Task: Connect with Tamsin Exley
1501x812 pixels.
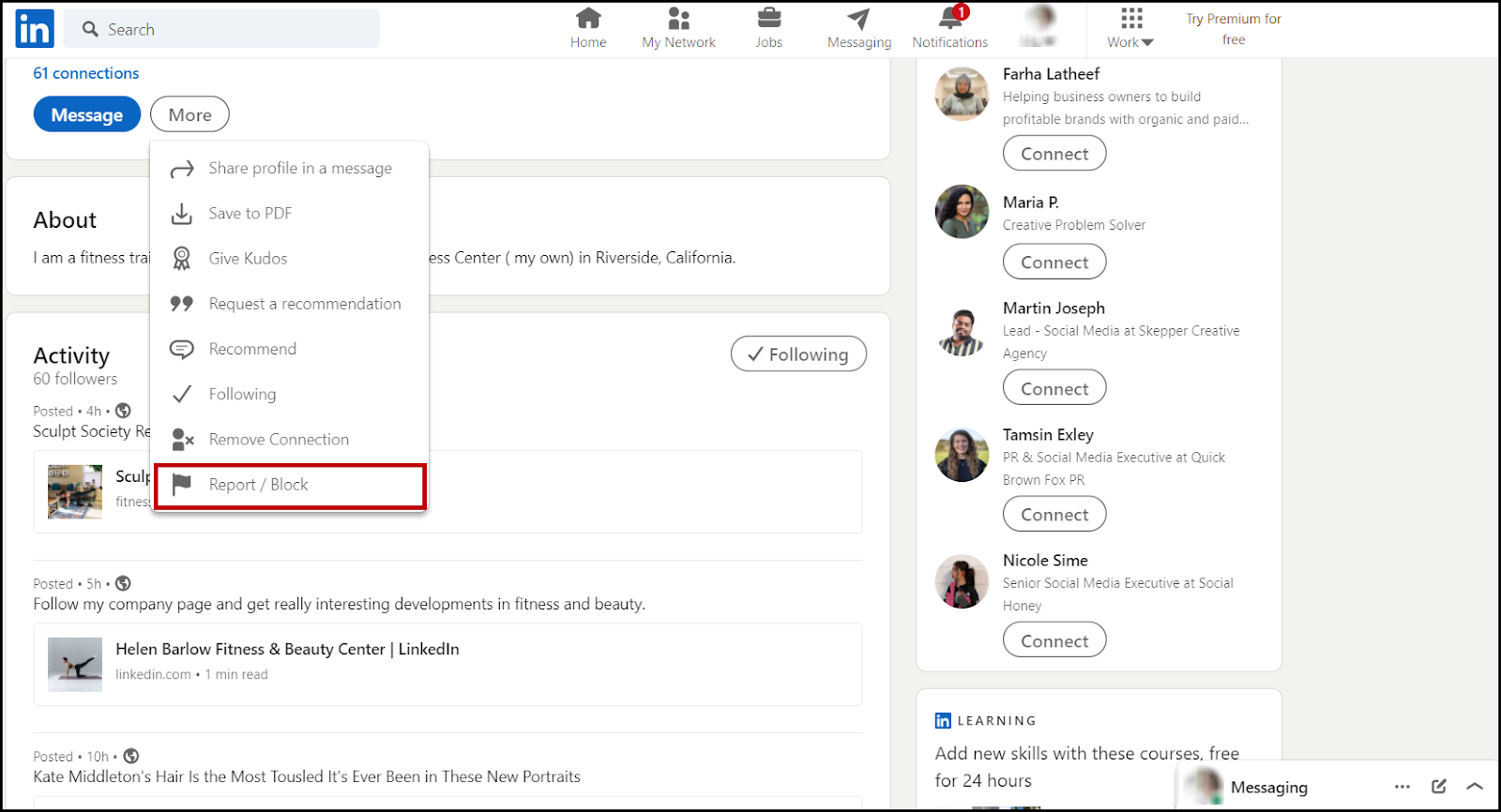Action: click(x=1054, y=514)
